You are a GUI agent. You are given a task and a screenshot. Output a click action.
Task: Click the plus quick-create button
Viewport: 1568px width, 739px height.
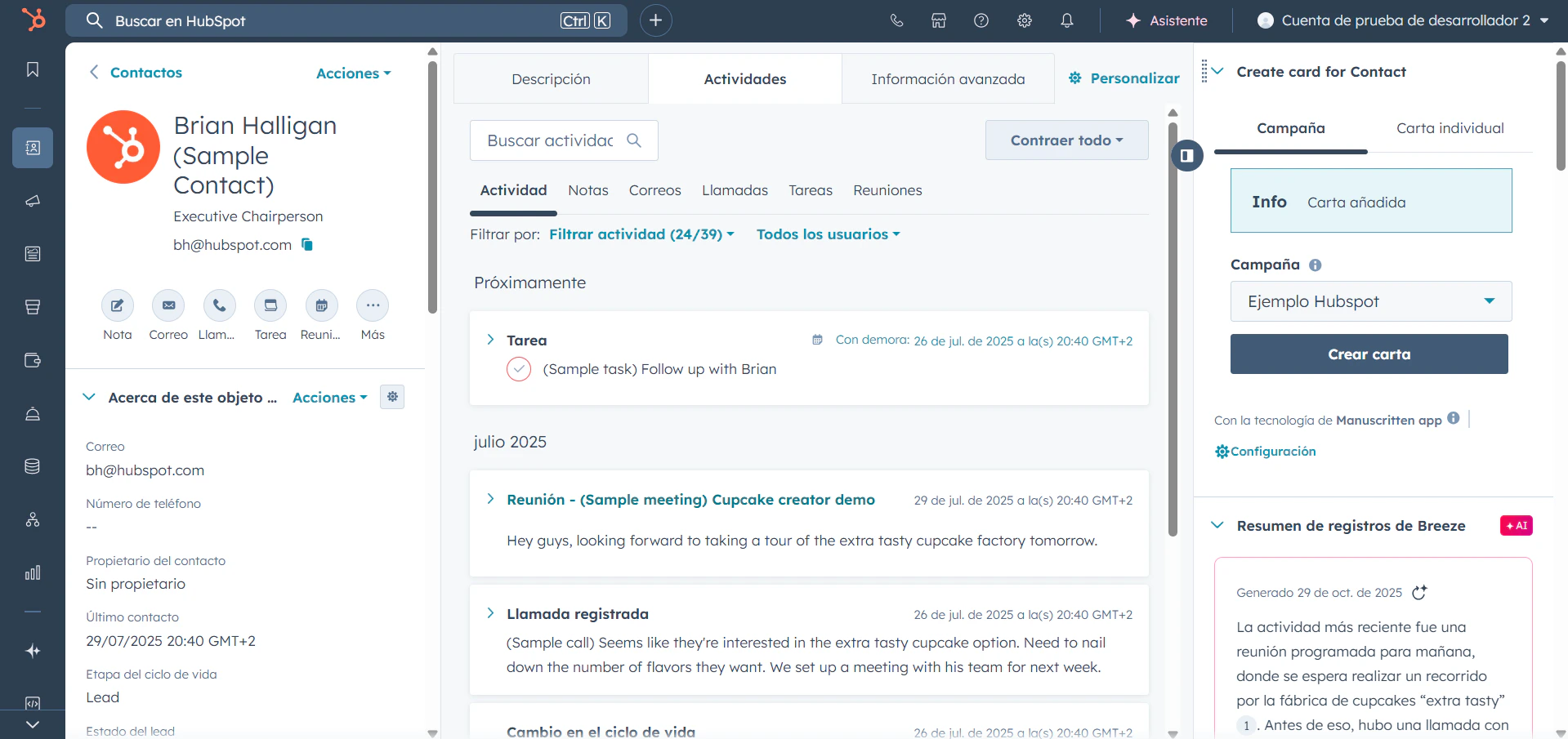click(x=655, y=20)
